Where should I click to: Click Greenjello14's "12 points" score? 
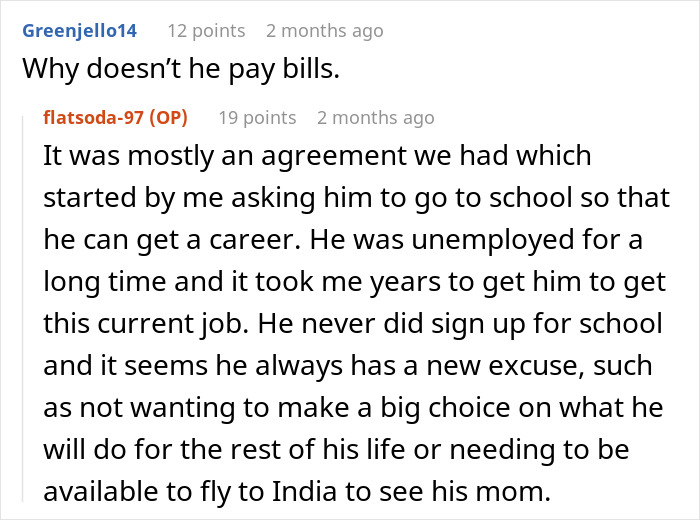pos(206,31)
